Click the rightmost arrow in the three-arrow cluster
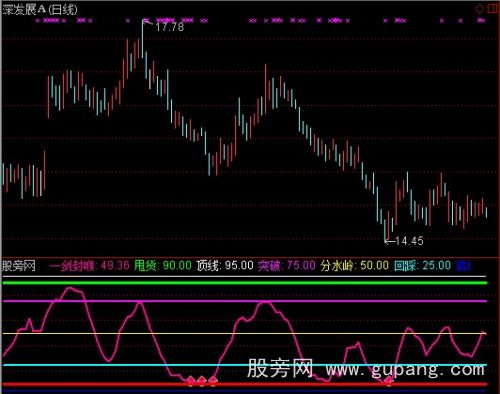 (x=213, y=381)
